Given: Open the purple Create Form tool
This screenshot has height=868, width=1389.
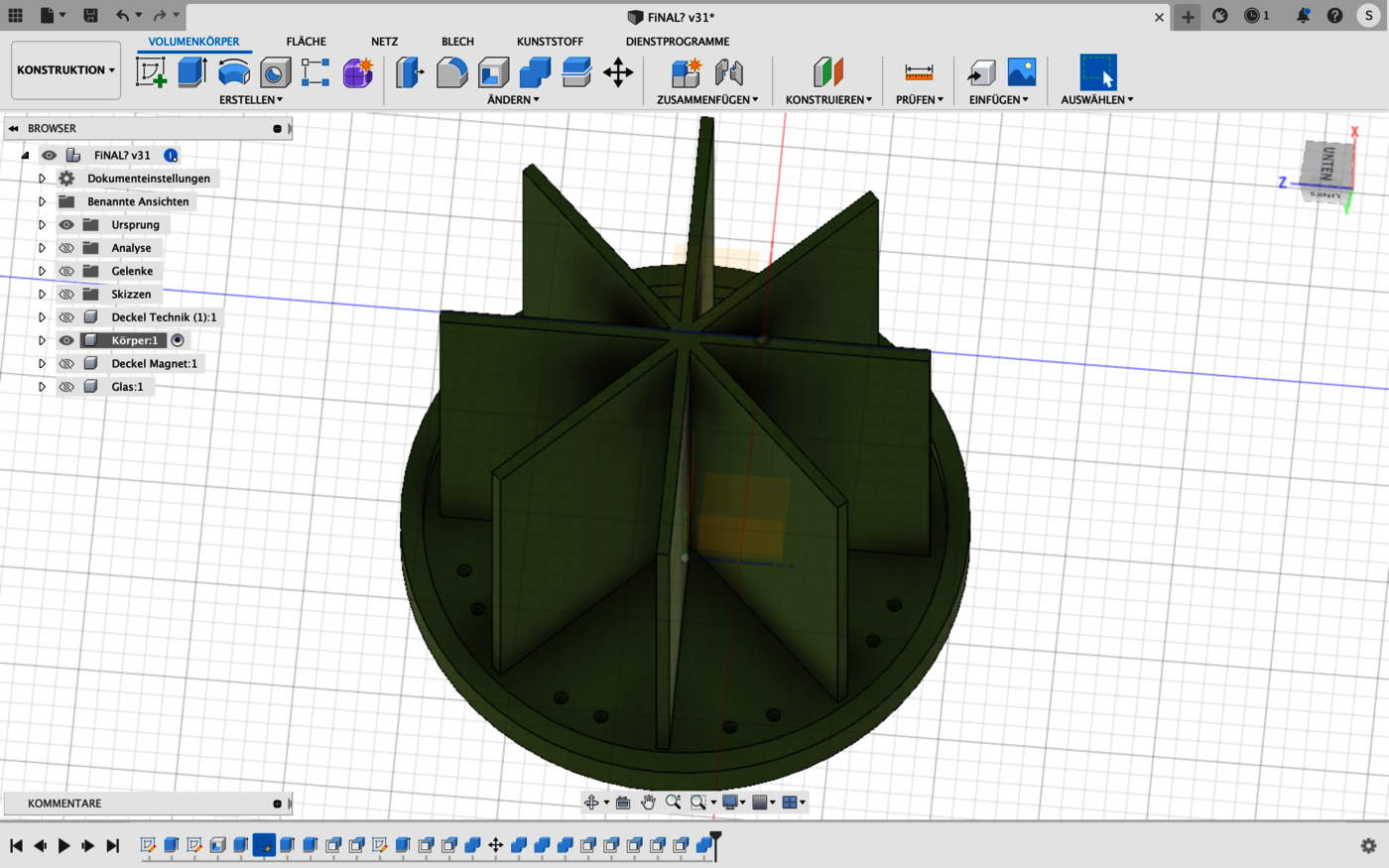Looking at the screenshot, I should [x=357, y=72].
